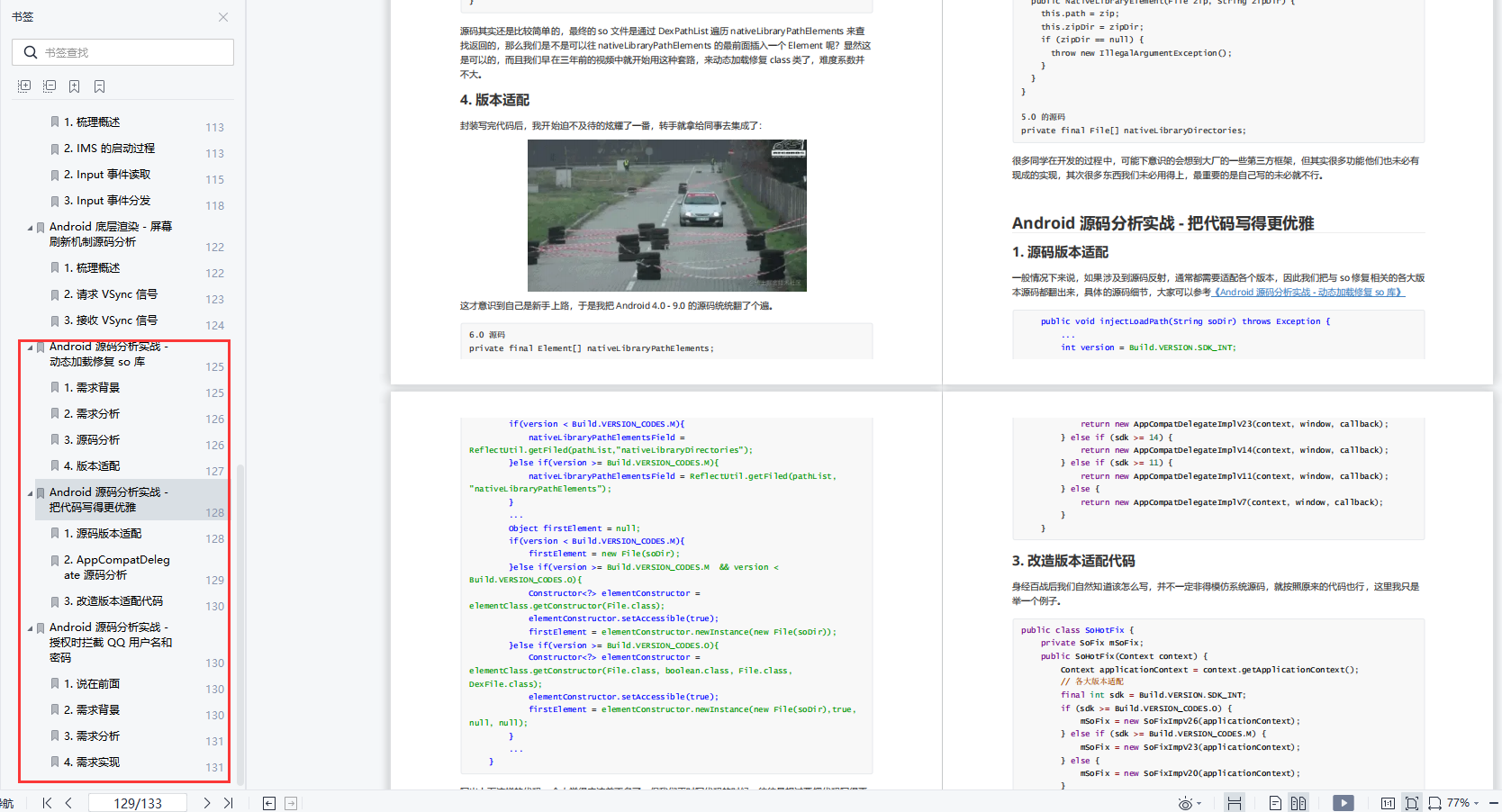Go forward to the next view
The image size is (1502, 812).
tap(291, 803)
